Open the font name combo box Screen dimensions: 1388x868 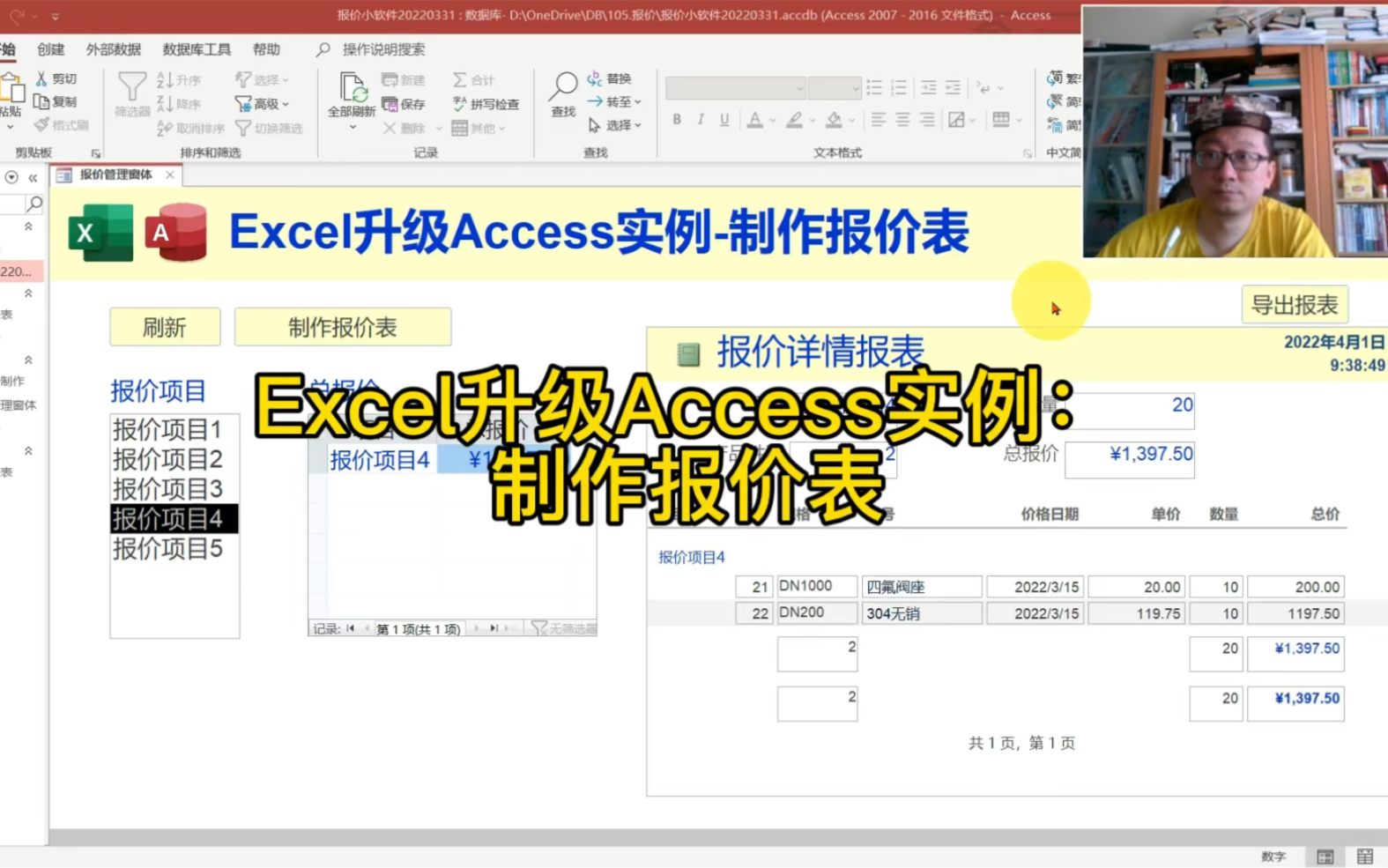click(x=736, y=88)
